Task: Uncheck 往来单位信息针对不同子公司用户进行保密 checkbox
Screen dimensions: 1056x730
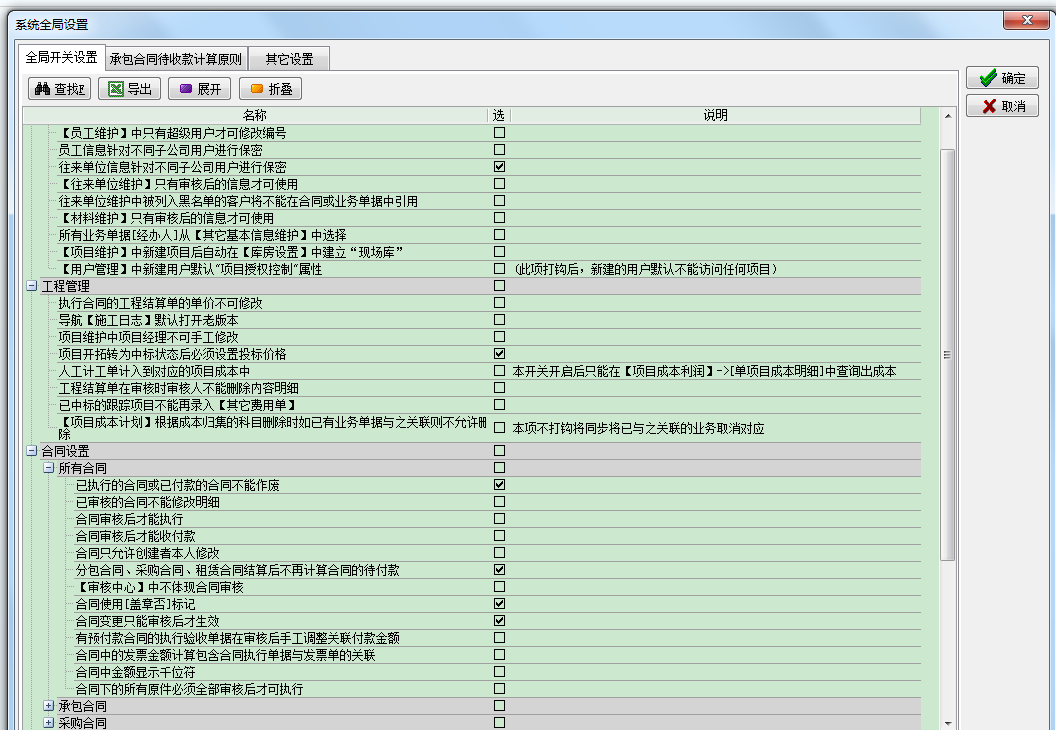Action: point(499,166)
